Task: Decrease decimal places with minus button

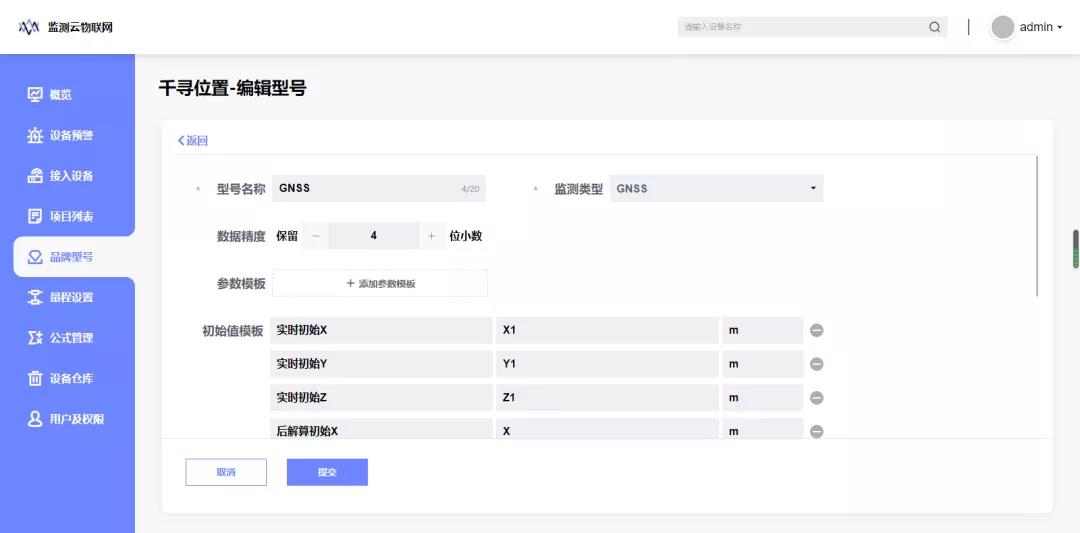Action: [316, 236]
